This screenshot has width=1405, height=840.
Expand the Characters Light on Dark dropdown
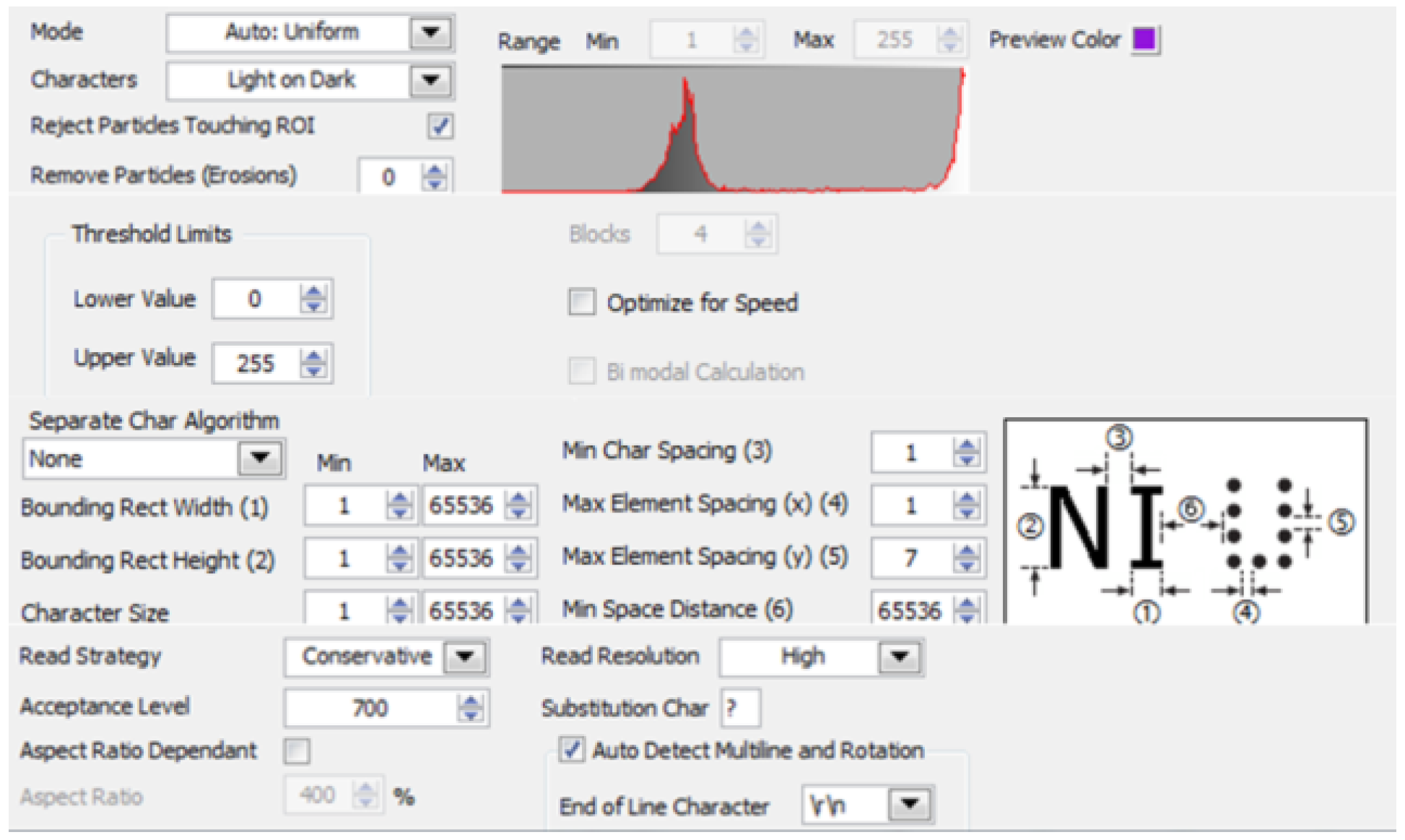(x=431, y=80)
